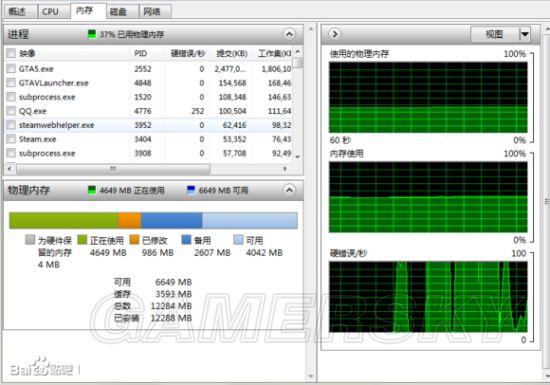Check the QQ.exe process checkbox
Screen dimensions: 550x385
pos(11,111)
